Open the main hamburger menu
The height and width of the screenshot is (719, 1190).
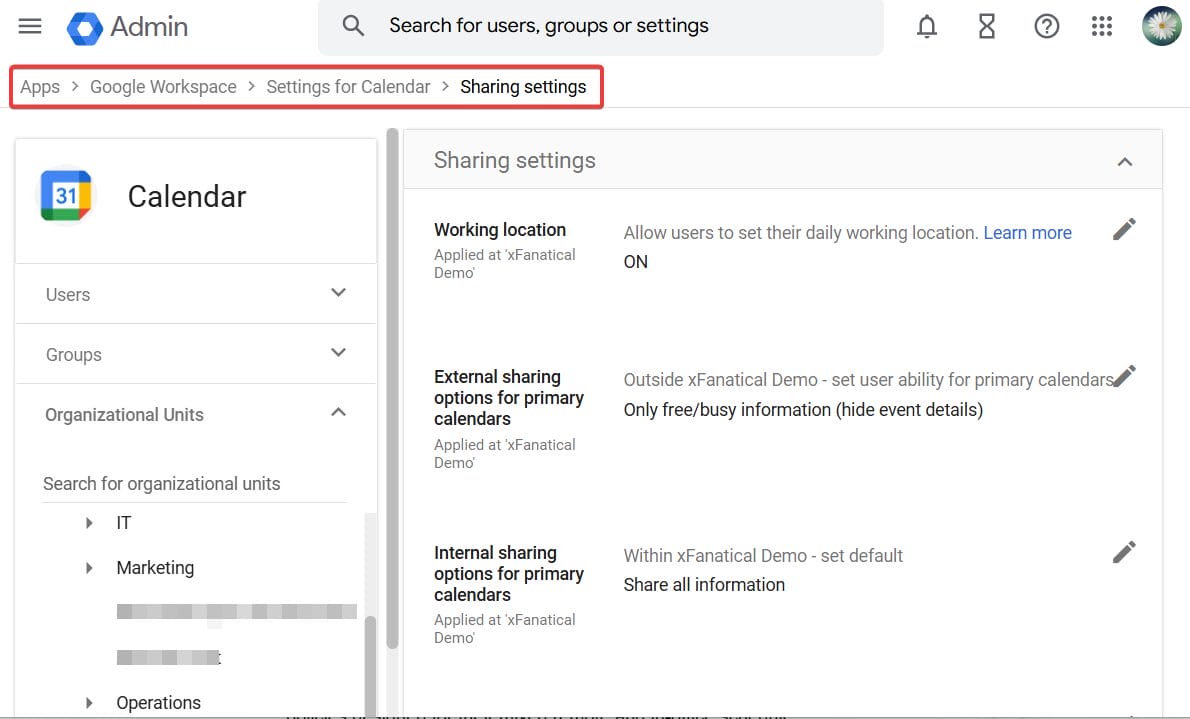coord(30,27)
